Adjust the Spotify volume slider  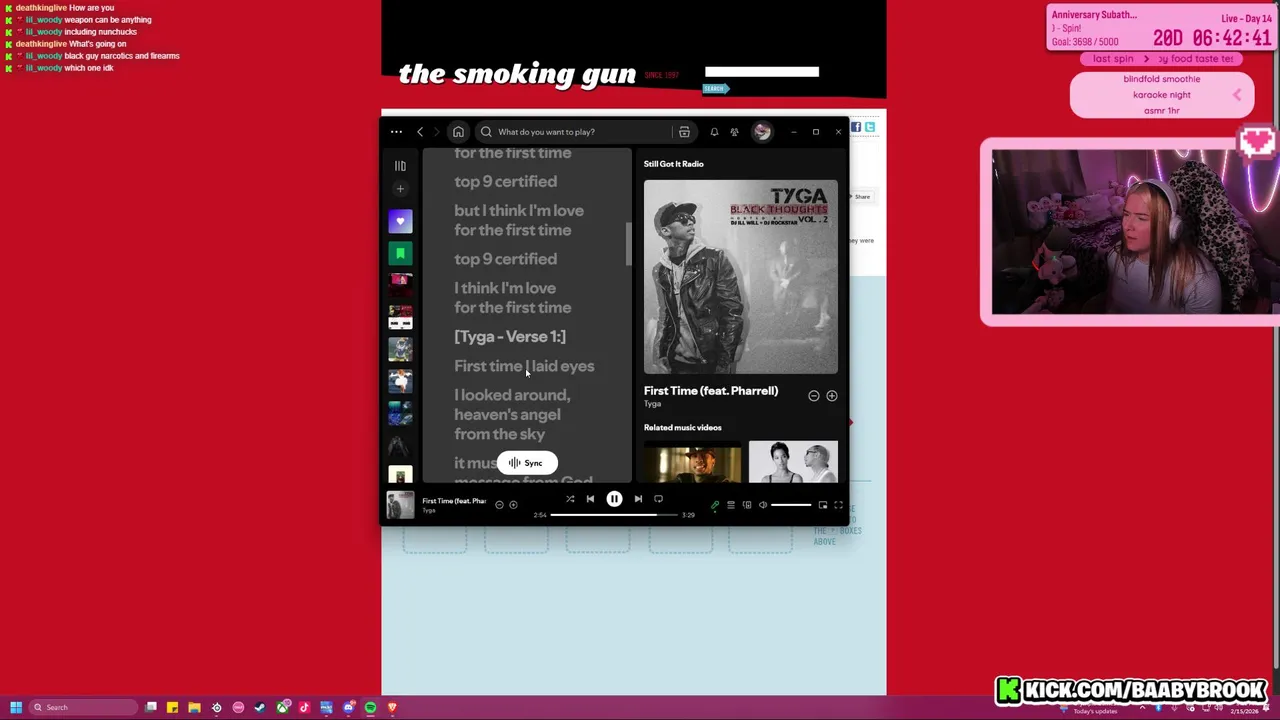(x=791, y=505)
